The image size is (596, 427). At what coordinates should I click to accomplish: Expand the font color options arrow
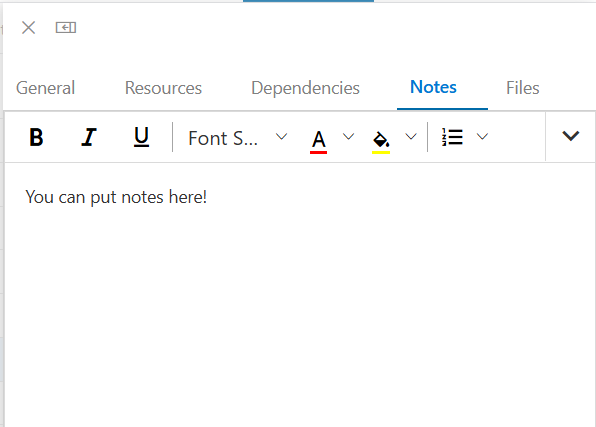348,136
